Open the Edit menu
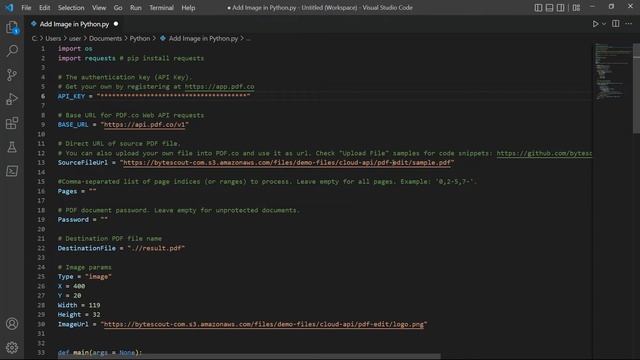The height and width of the screenshot is (360, 640). coord(44,8)
